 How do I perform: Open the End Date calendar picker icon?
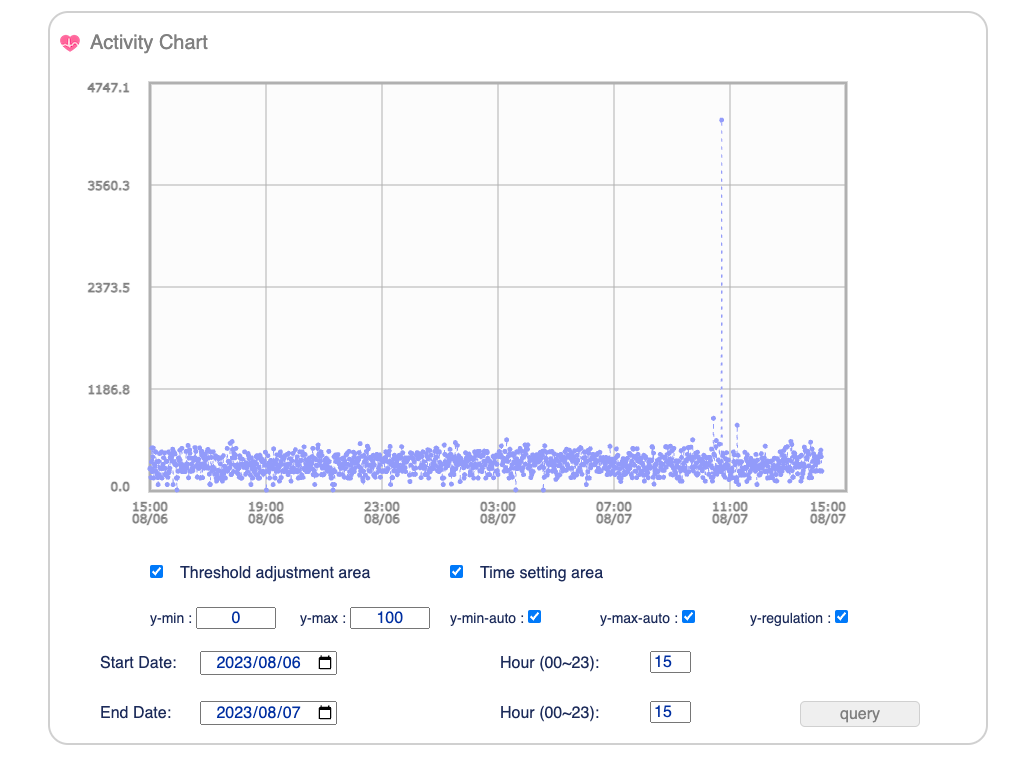325,712
